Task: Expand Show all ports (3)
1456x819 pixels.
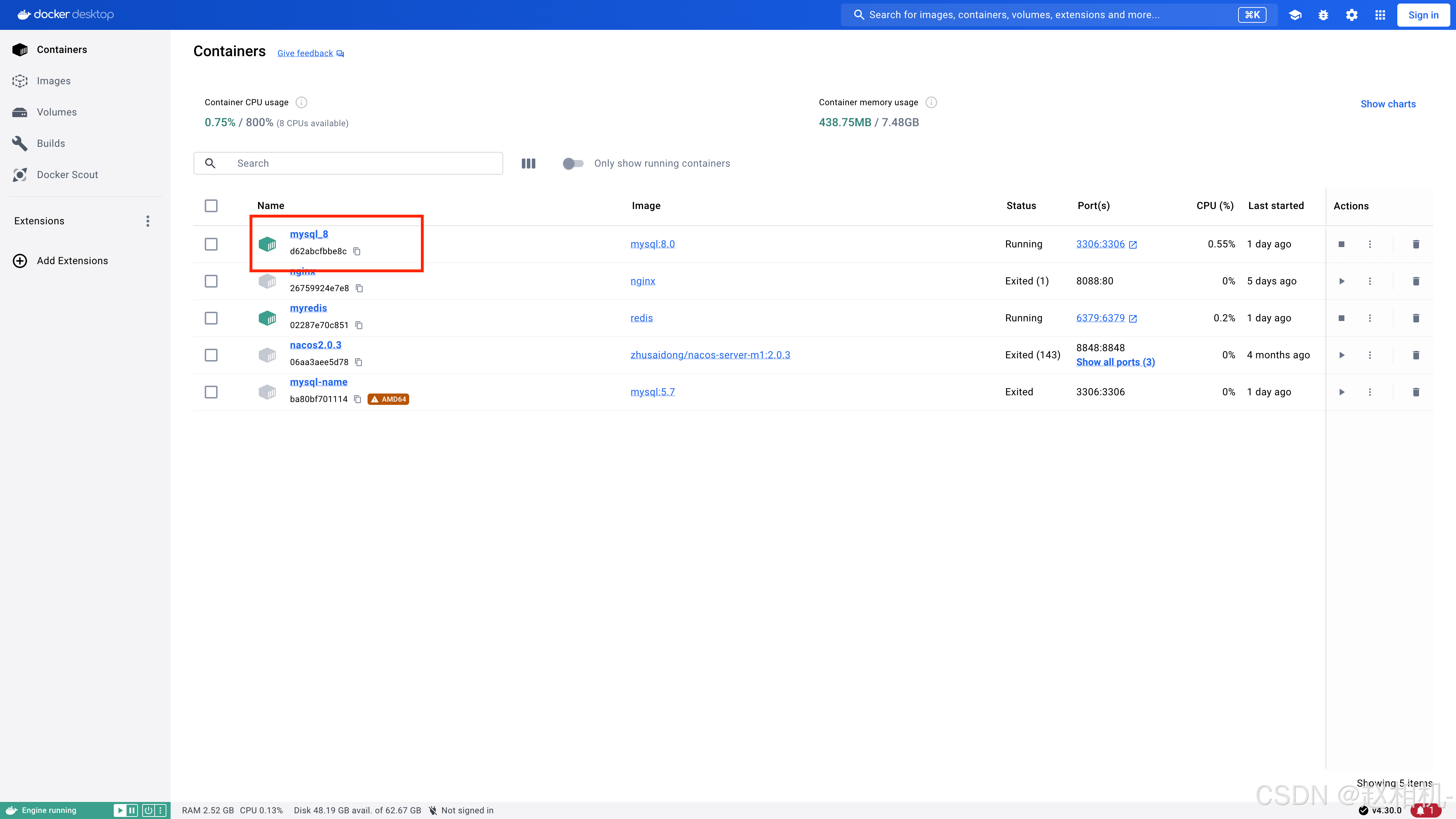Action: click(1115, 362)
